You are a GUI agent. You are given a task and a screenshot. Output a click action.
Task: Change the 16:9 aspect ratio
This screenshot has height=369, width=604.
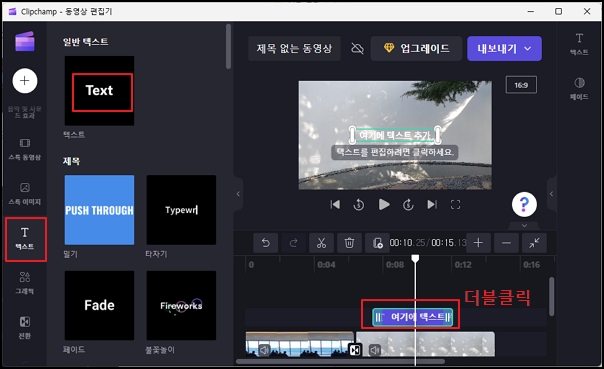(x=521, y=85)
